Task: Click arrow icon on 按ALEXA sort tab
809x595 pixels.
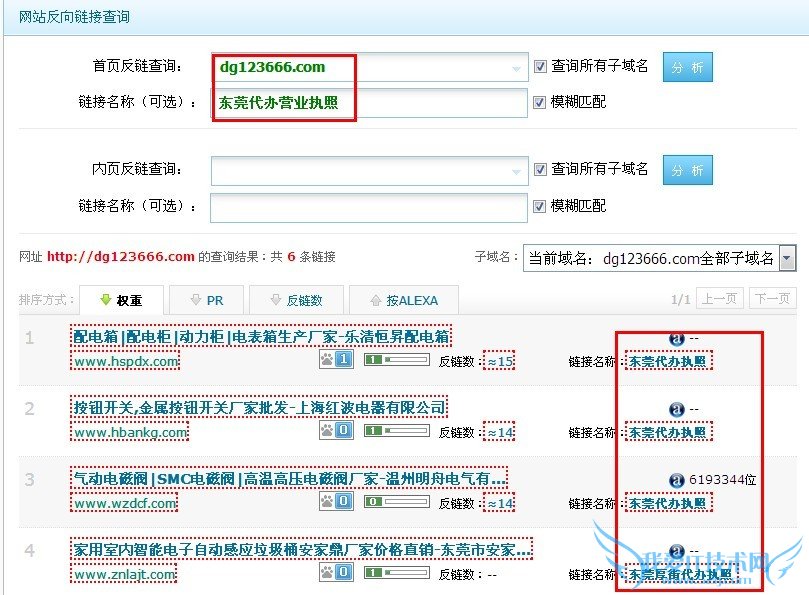Action: point(376,300)
